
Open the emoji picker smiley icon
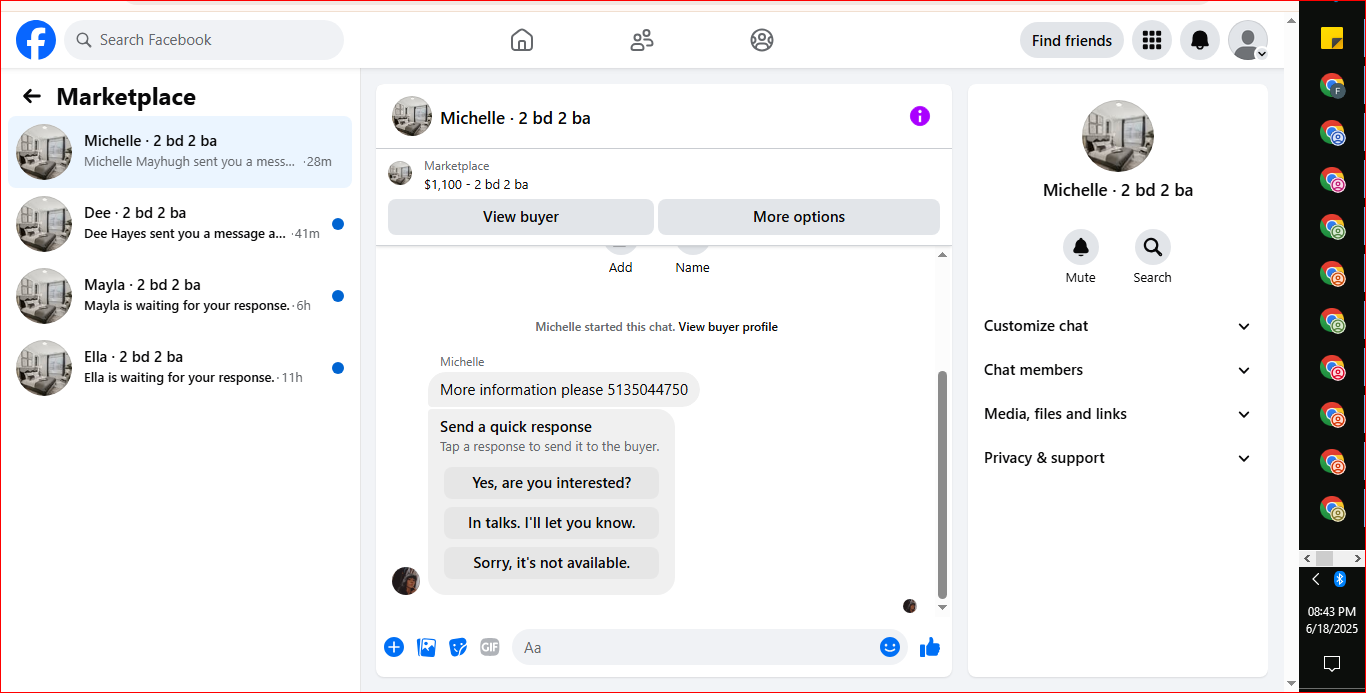coord(890,647)
